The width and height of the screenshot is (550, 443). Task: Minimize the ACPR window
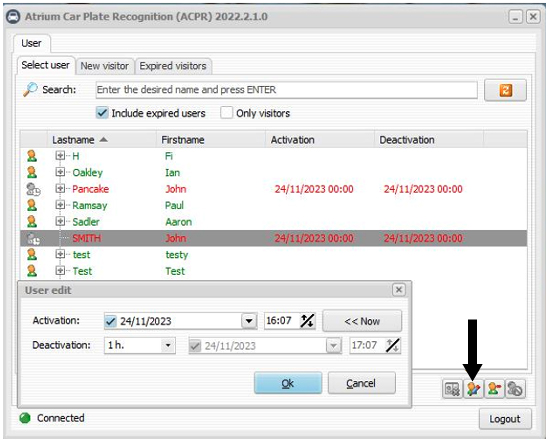pos(515,16)
